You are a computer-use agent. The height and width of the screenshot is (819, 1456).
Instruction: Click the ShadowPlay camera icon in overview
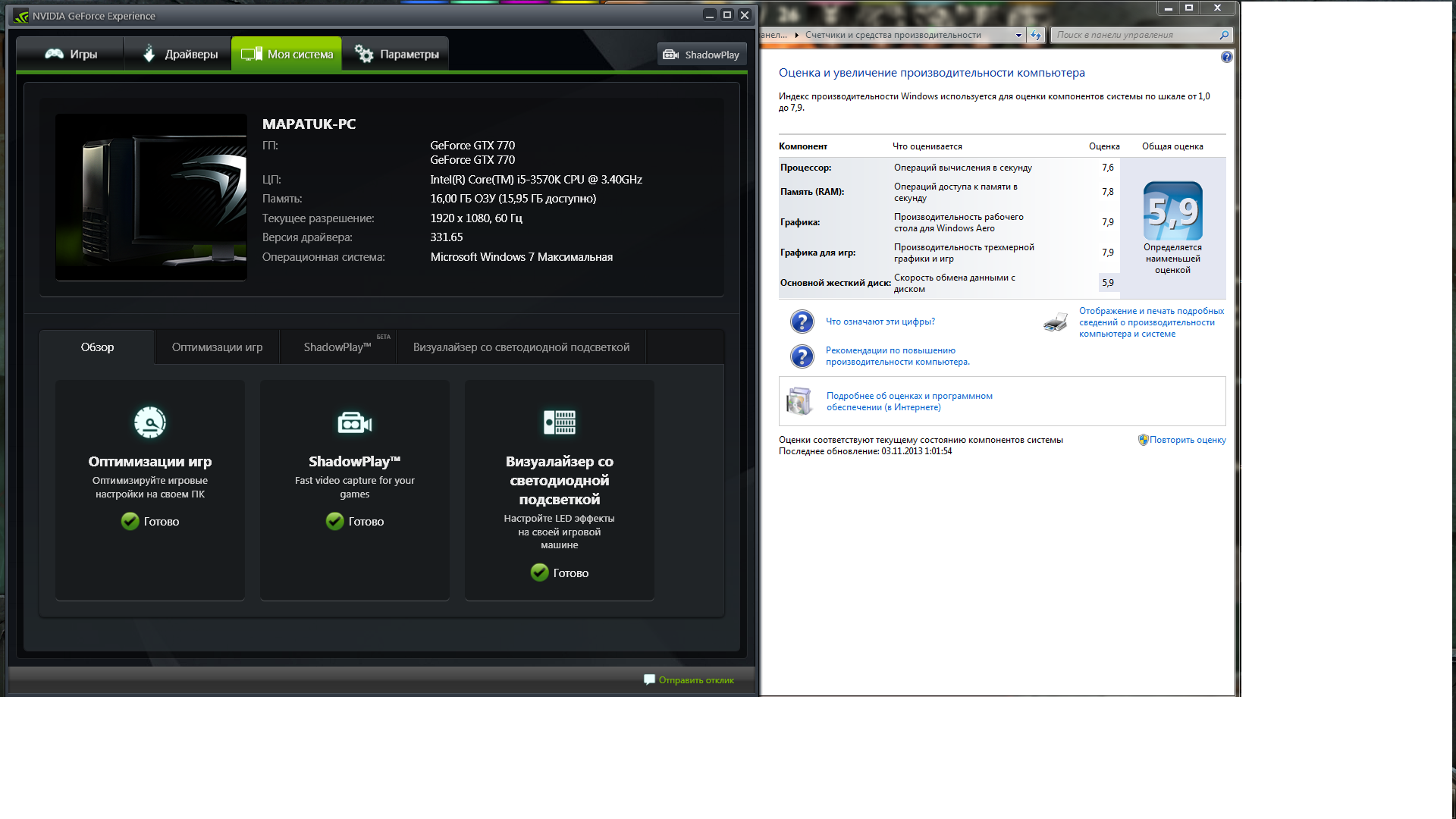[354, 422]
